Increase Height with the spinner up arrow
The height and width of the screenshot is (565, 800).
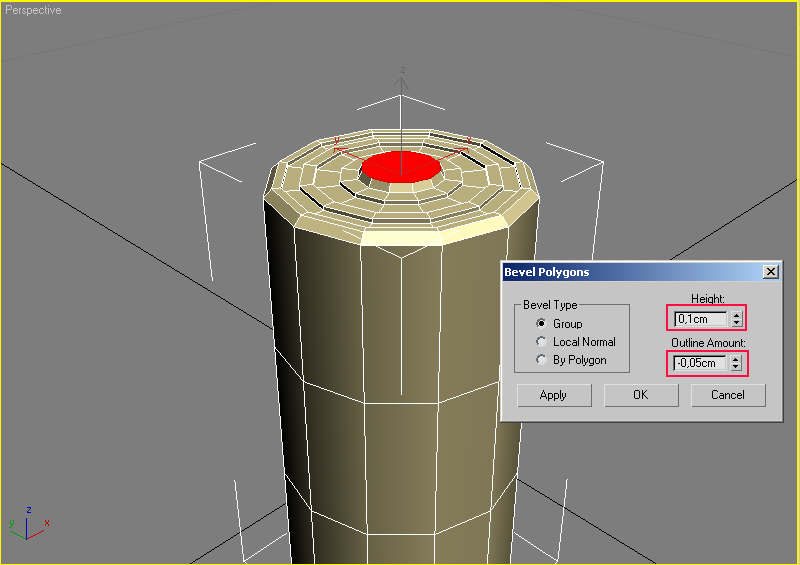[736, 315]
